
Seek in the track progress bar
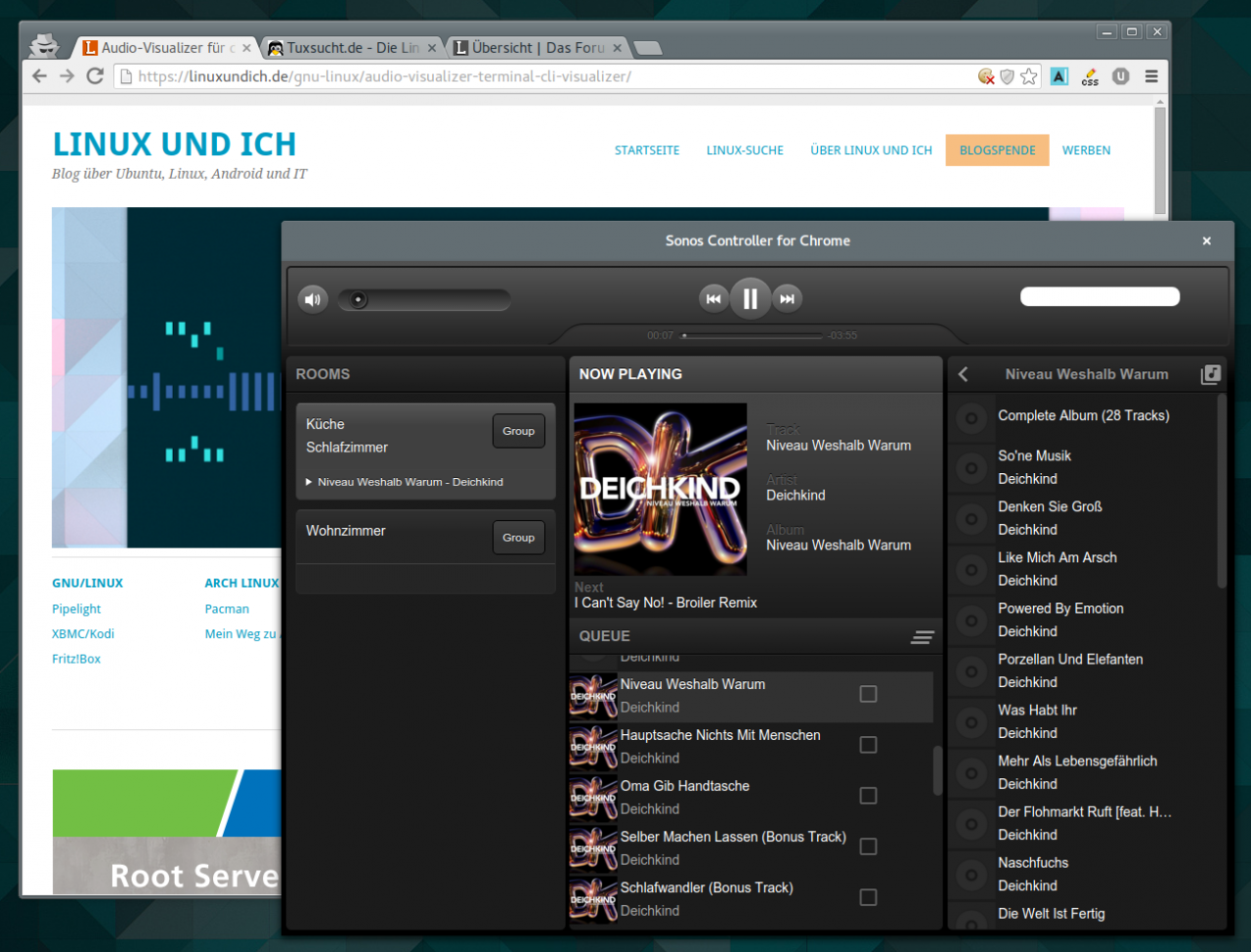tap(752, 335)
